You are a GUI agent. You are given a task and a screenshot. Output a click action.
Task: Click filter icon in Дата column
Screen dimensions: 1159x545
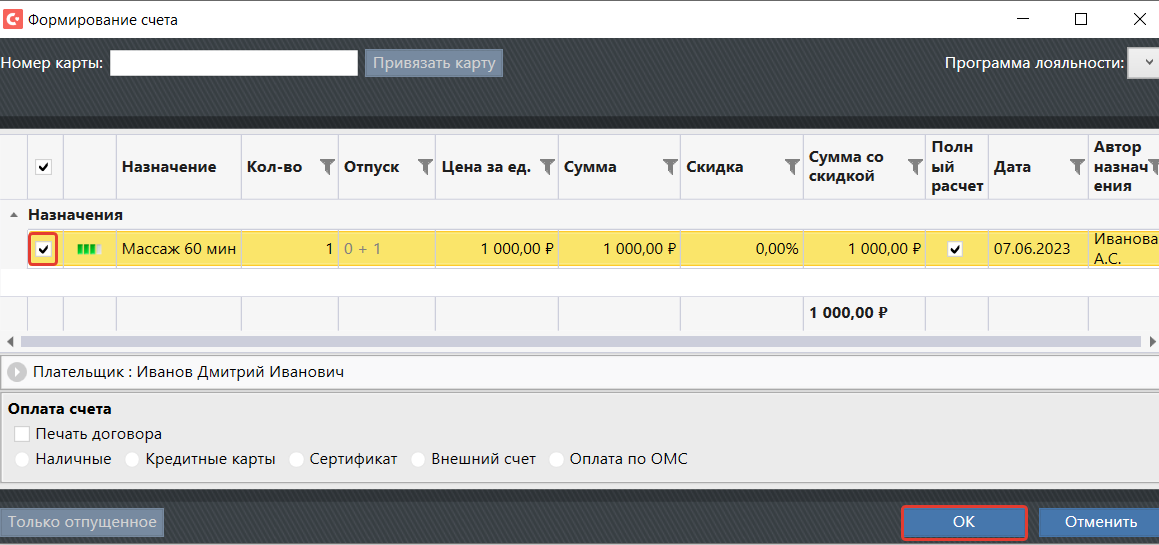[x=1076, y=167]
